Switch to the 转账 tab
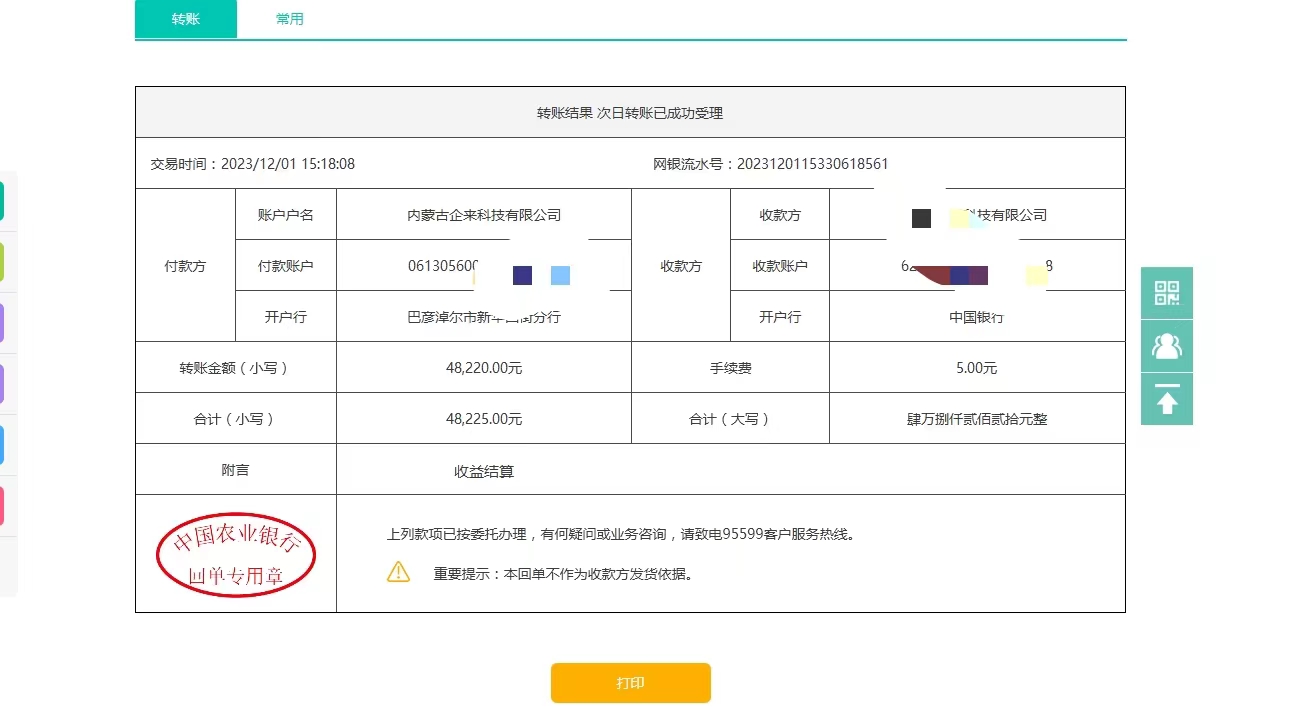Image resolution: width=1295 pixels, height=707 pixels. pos(186,19)
